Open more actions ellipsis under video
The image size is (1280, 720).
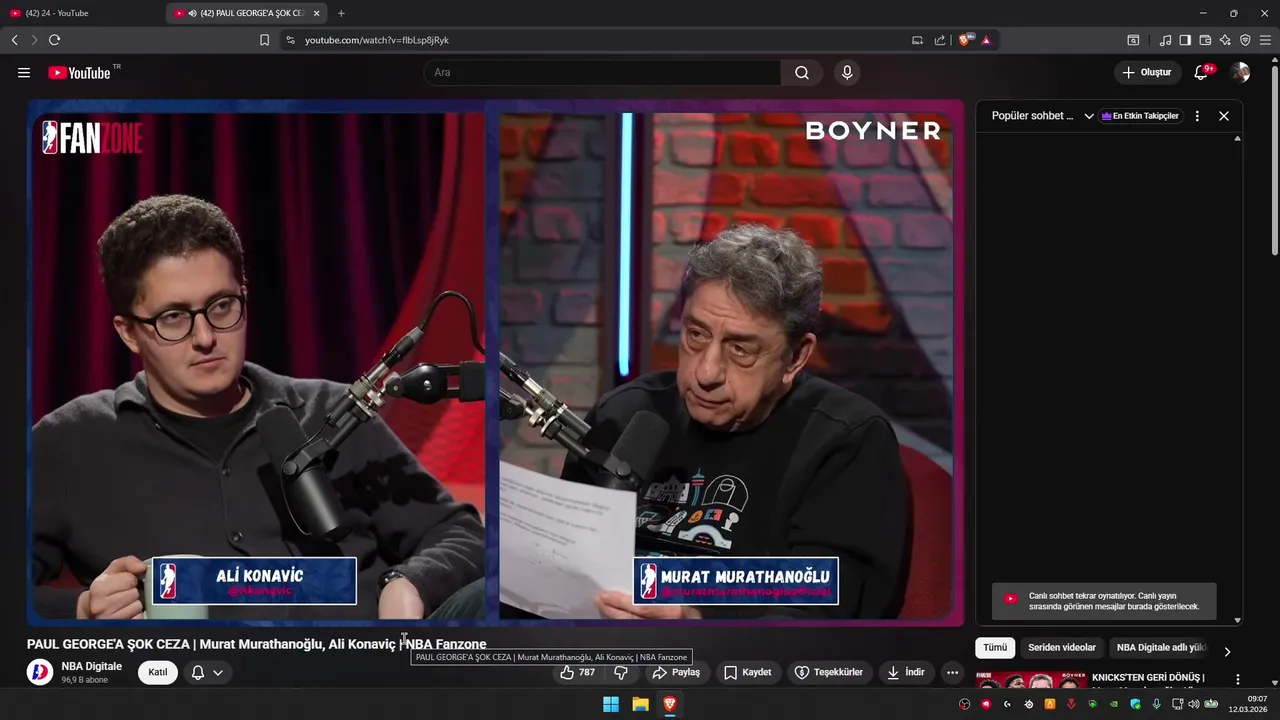952,672
